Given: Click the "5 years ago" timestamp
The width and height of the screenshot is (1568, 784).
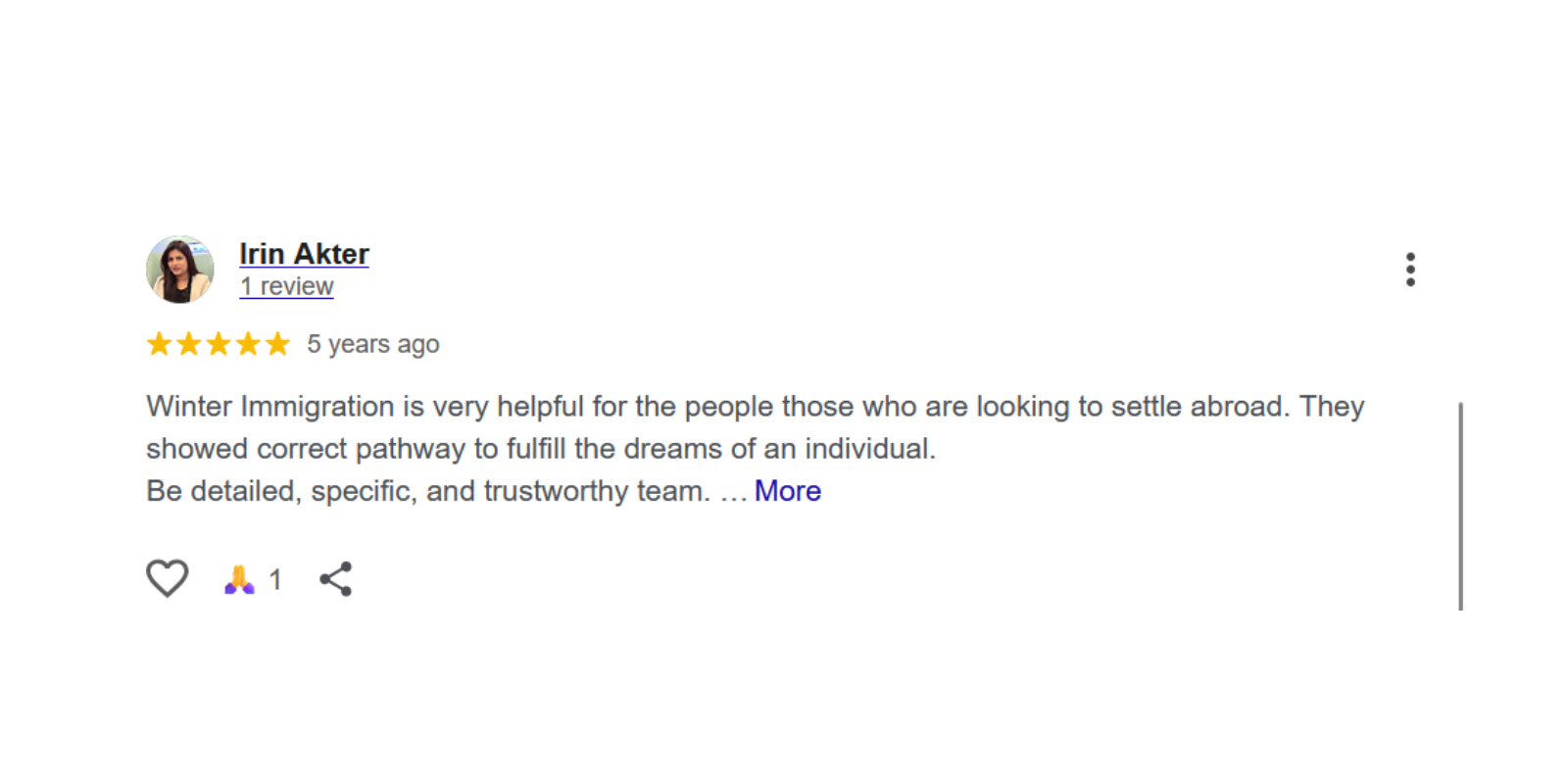Looking at the screenshot, I should click(x=372, y=344).
